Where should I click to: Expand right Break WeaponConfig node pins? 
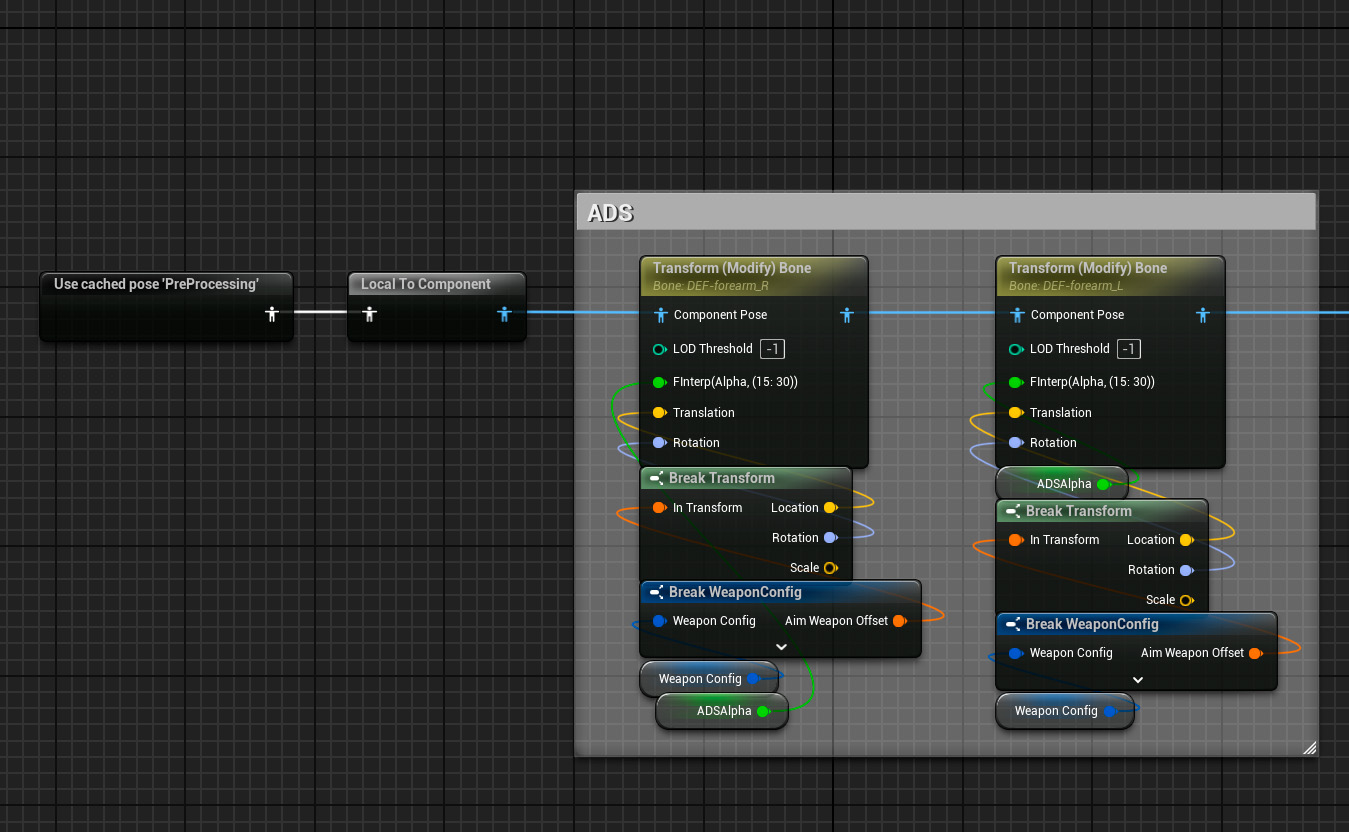(1137, 679)
